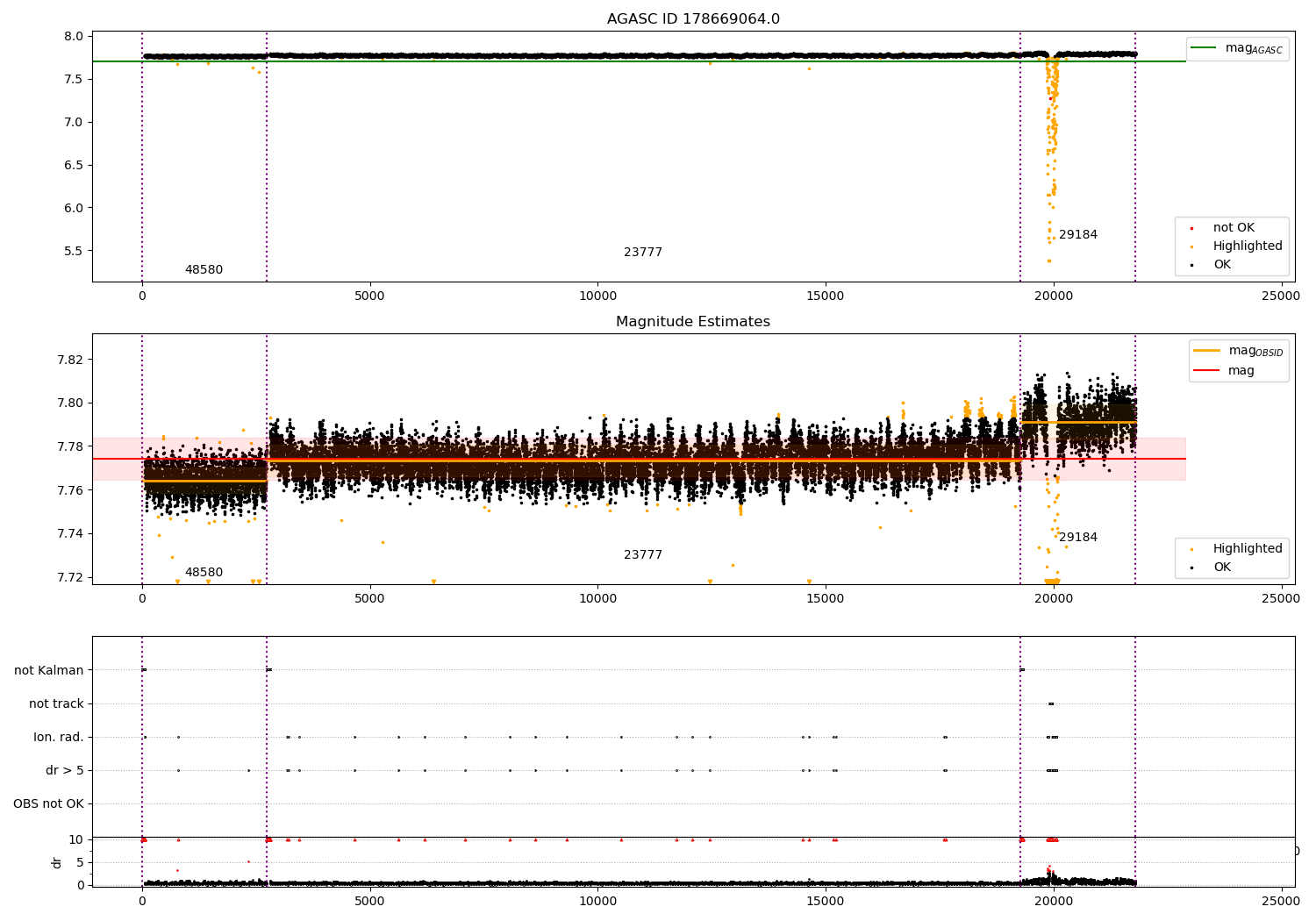Click the "dr > 5" row label
This screenshot has height=921, width=1316.
(x=65, y=770)
